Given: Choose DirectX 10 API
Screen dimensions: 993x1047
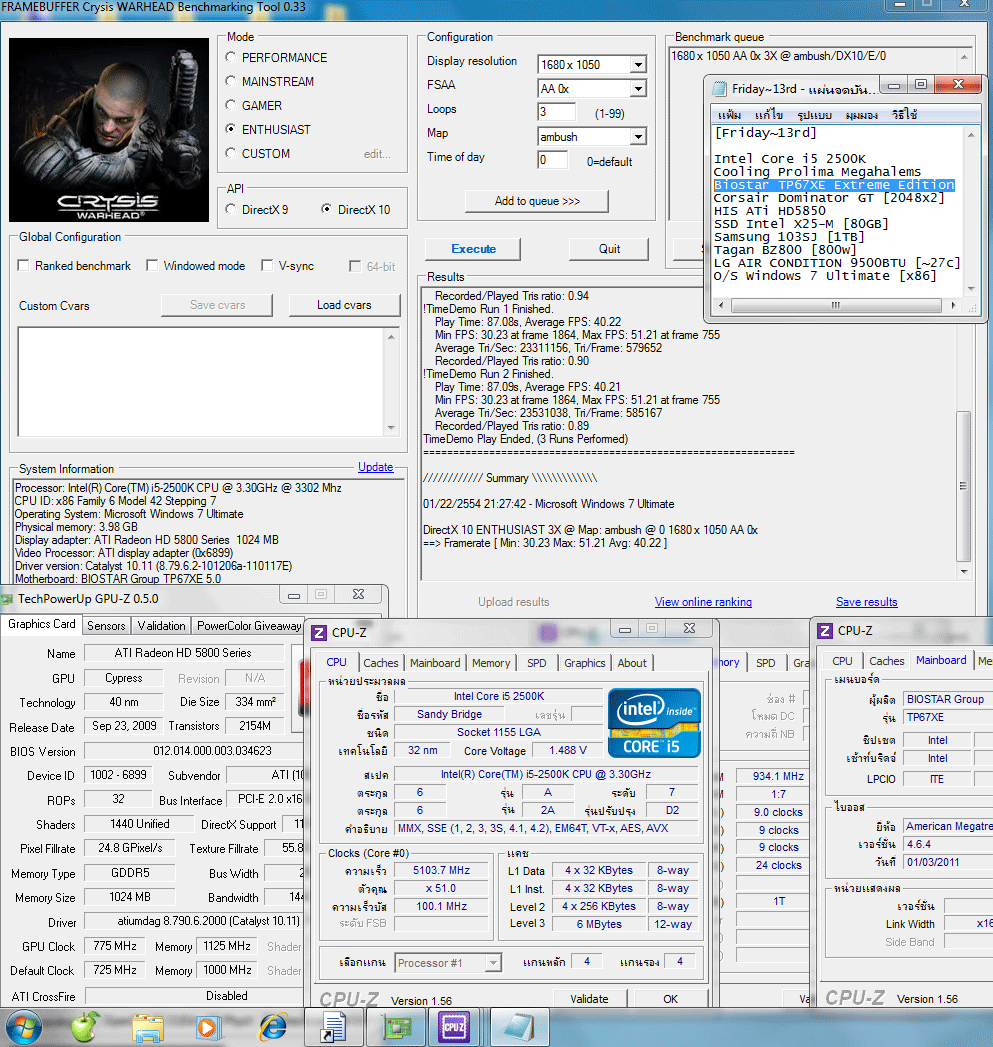Looking at the screenshot, I should (327, 210).
